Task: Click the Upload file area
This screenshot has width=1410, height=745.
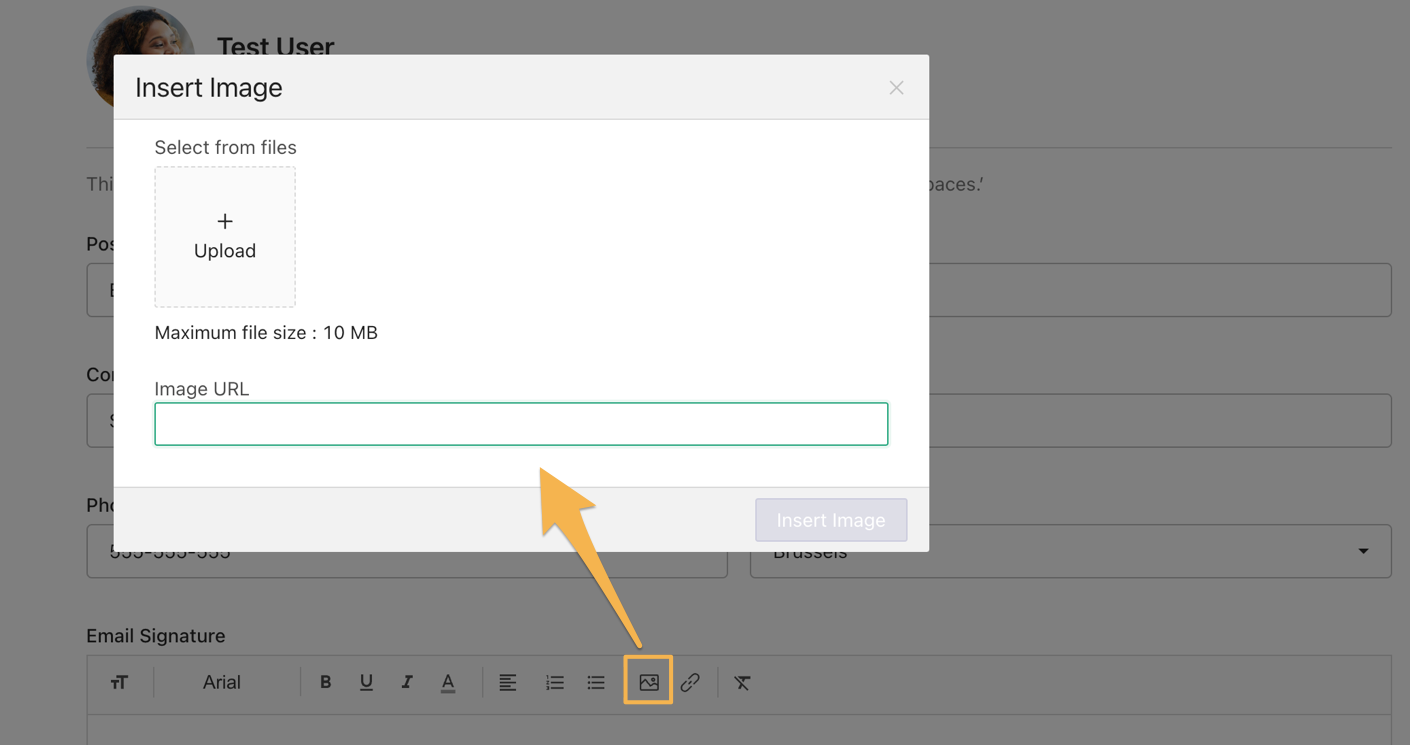Action: coord(224,237)
